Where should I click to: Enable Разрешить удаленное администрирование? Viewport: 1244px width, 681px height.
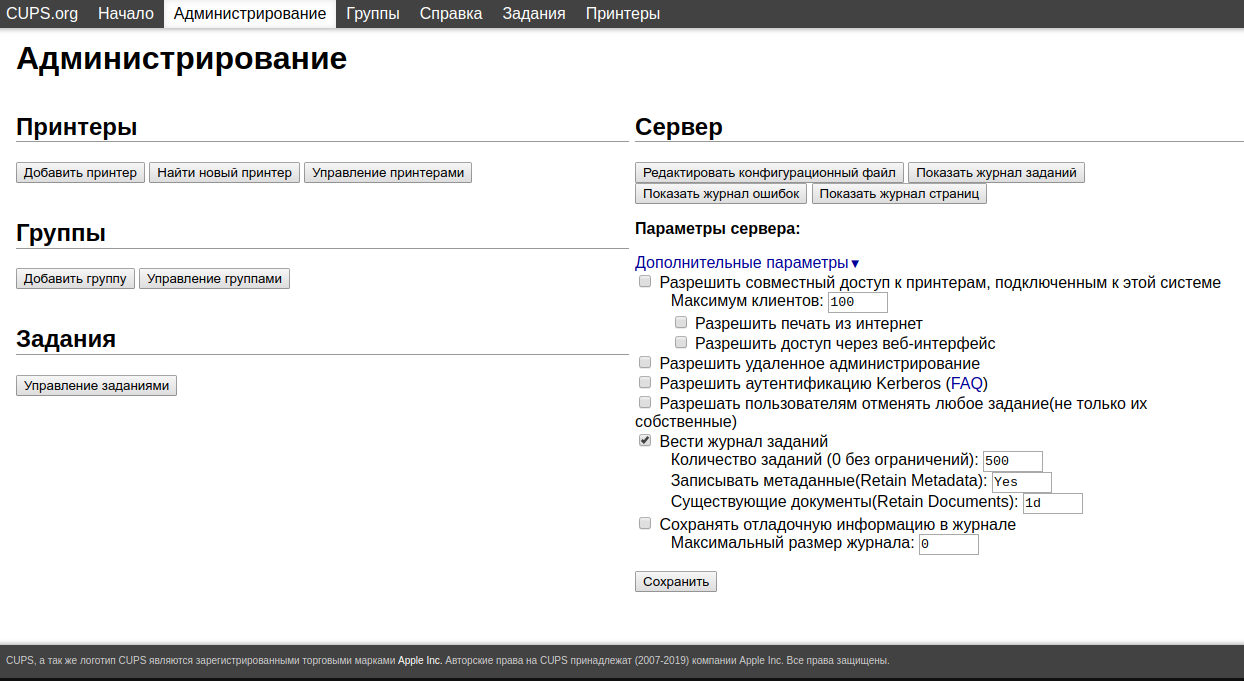(645, 362)
